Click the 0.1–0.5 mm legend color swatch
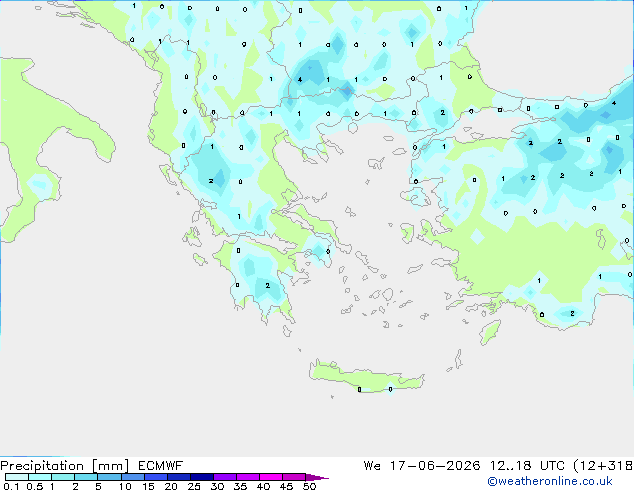The image size is (634, 490). tap(17, 477)
